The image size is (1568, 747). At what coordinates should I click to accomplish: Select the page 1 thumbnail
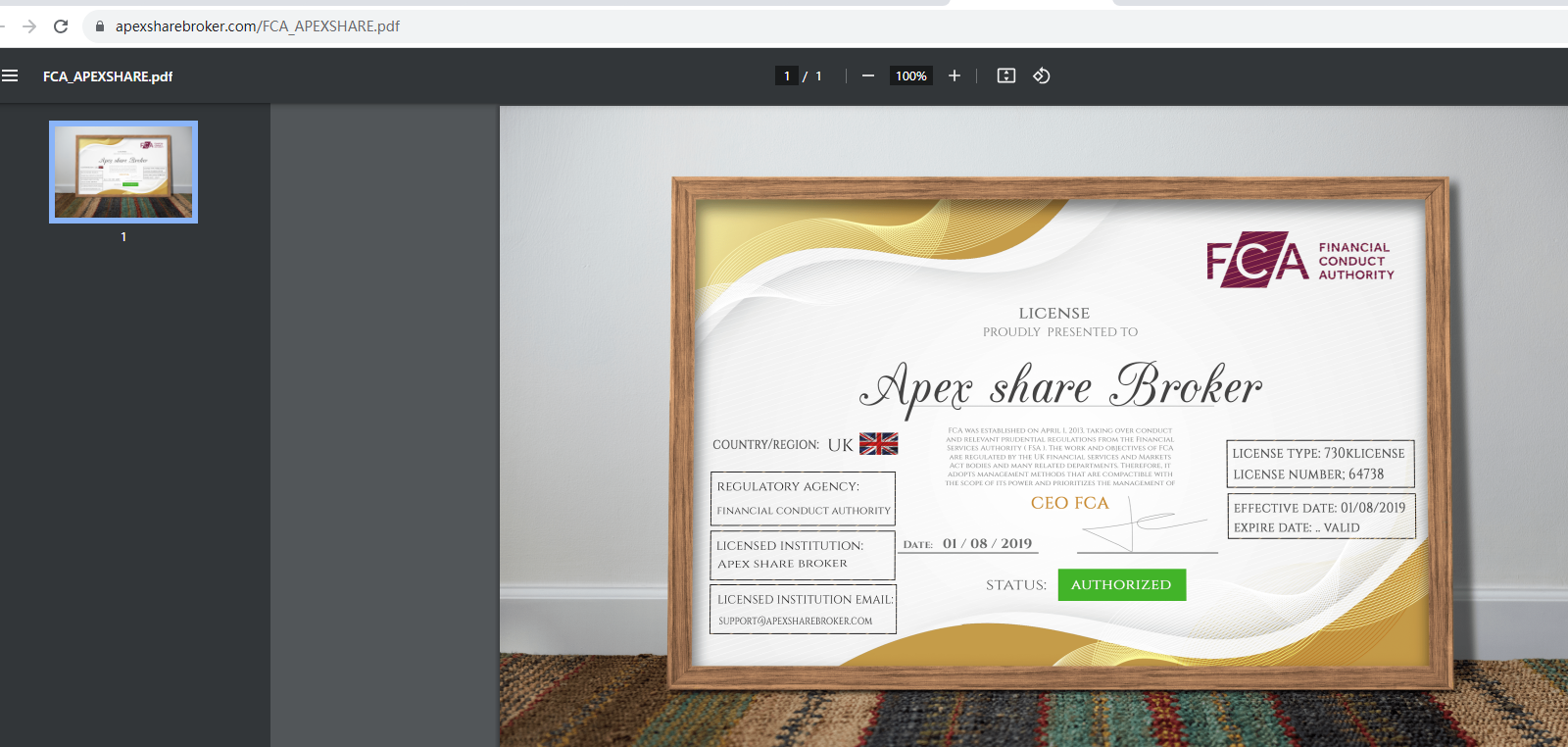(x=123, y=172)
